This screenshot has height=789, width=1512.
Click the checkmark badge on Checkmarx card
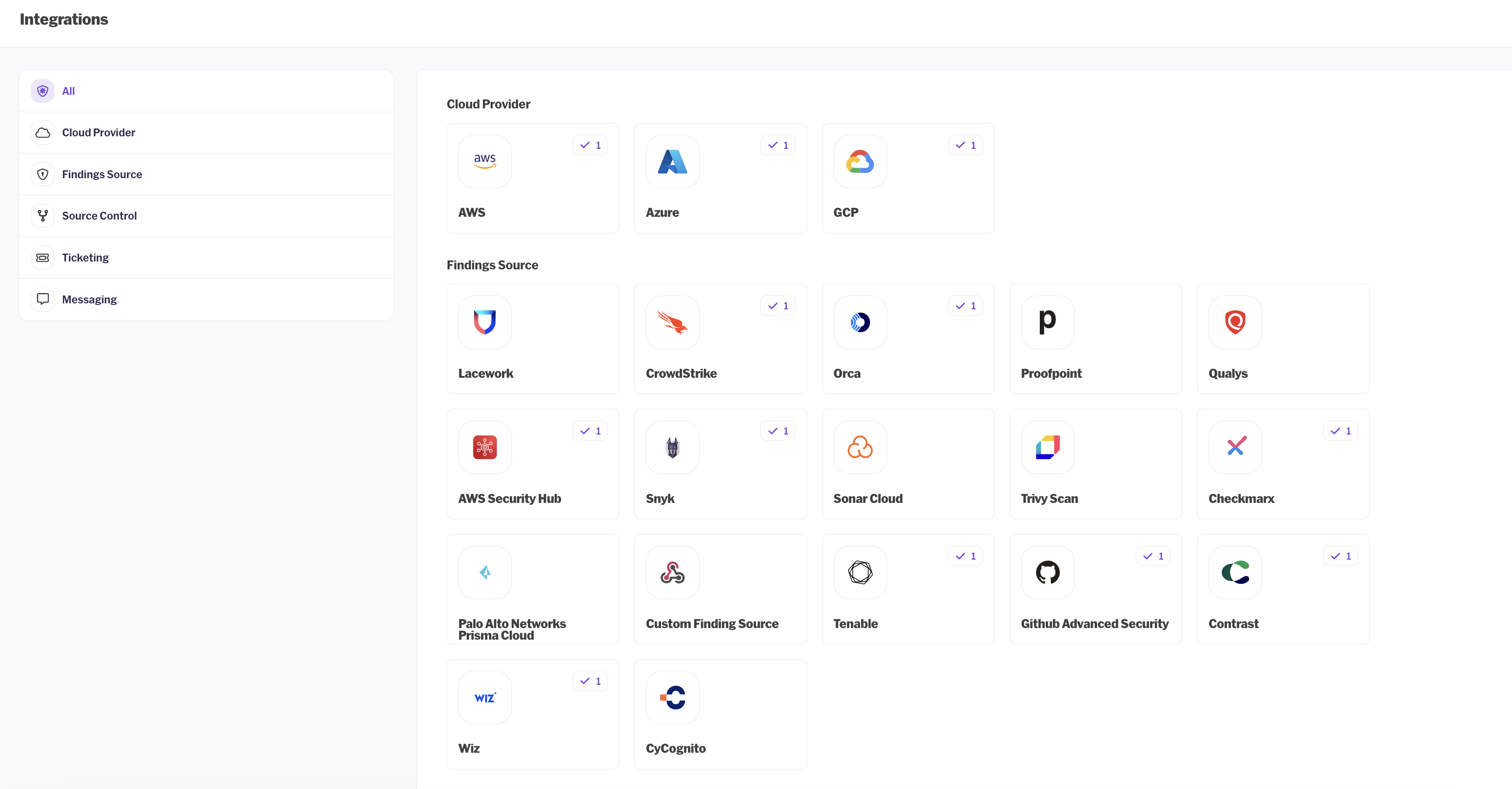click(1340, 431)
